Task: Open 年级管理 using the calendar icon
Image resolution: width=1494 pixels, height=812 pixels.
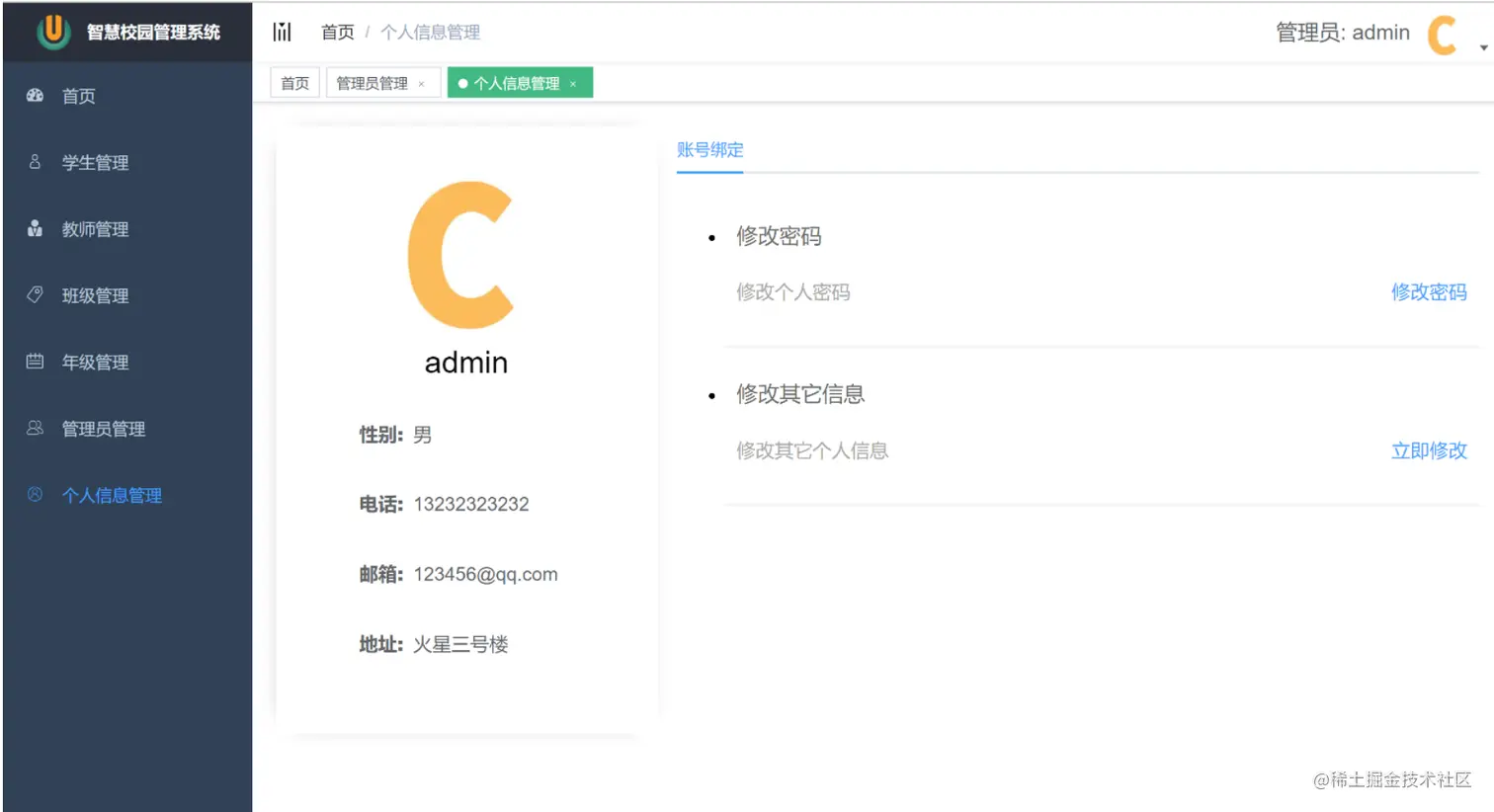Action: coord(33,362)
